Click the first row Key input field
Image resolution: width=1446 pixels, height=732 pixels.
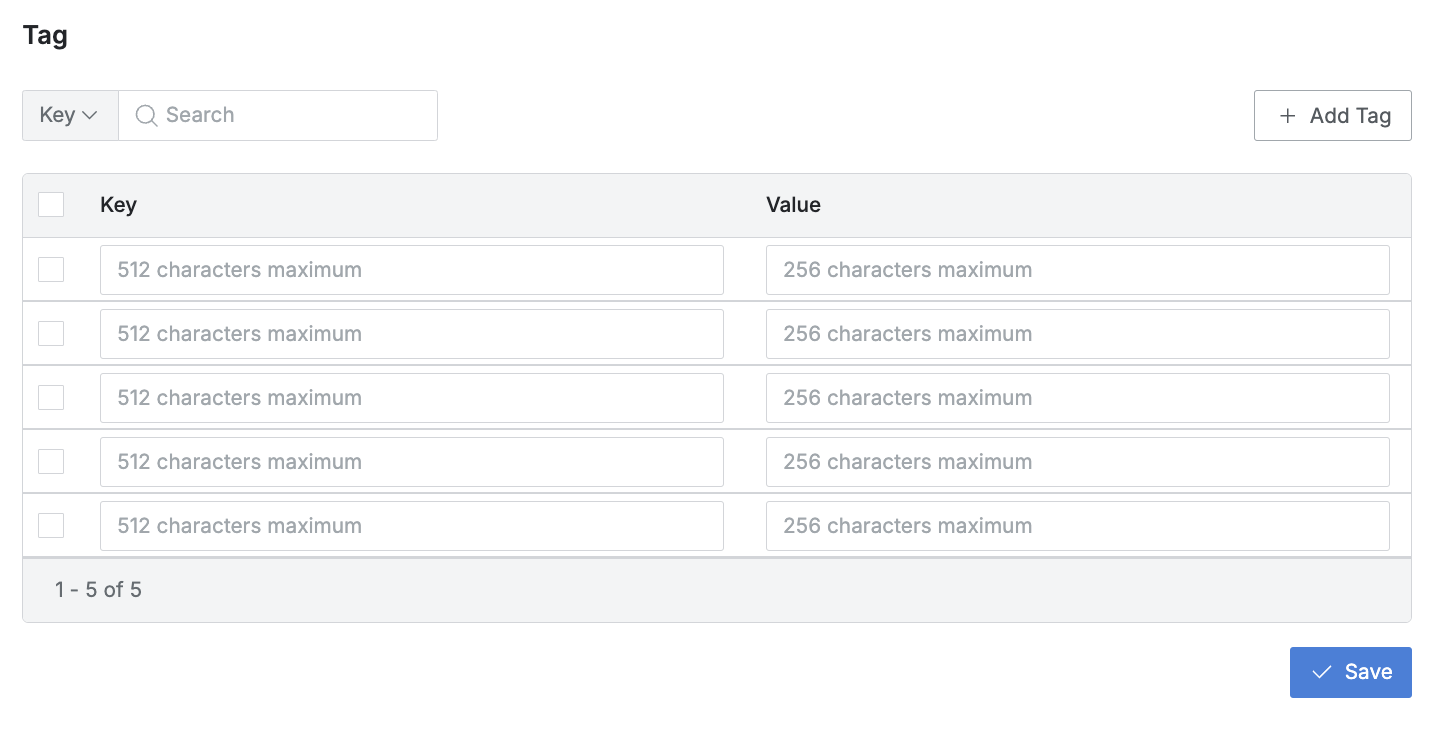pos(411,270)
